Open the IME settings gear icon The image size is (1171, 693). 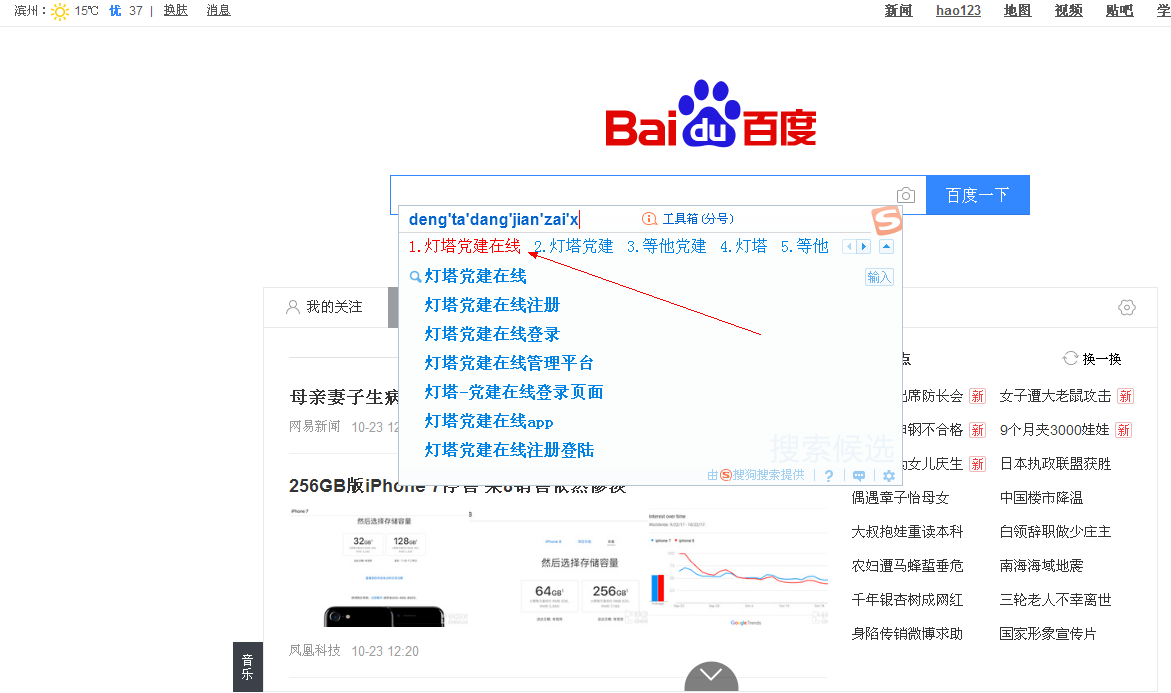(888, 476)
